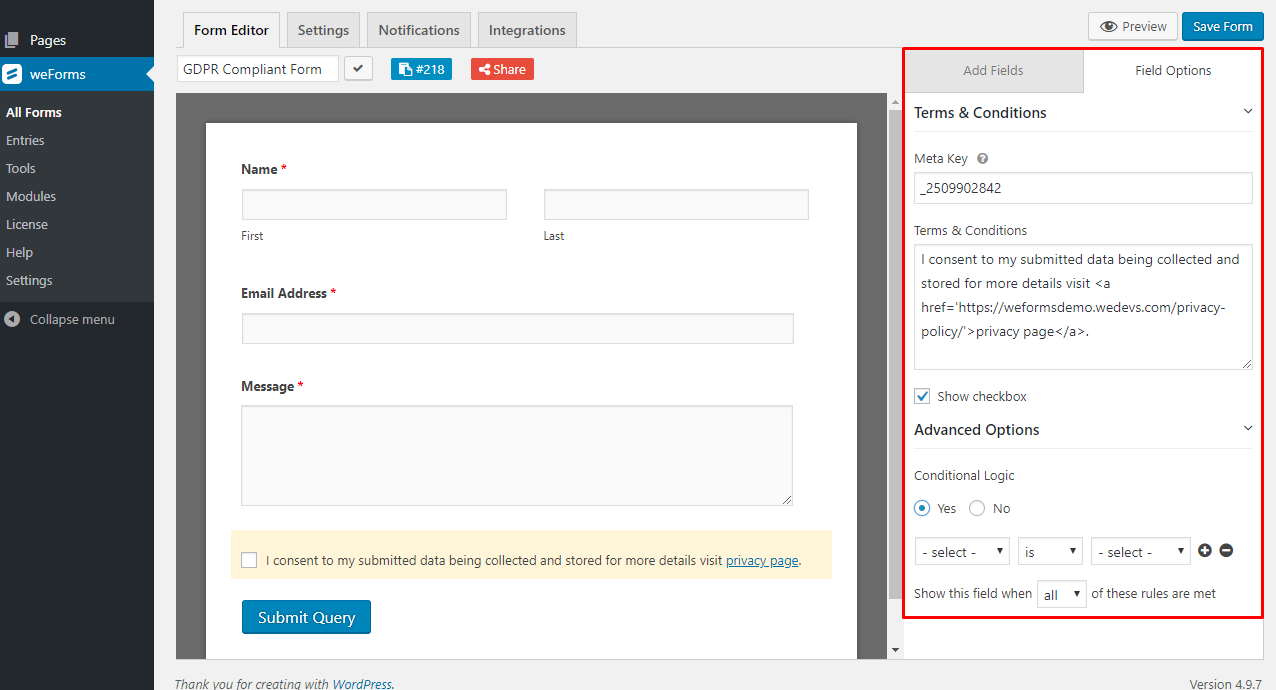Tick the consent checkbox in form preview

[249, 560]
